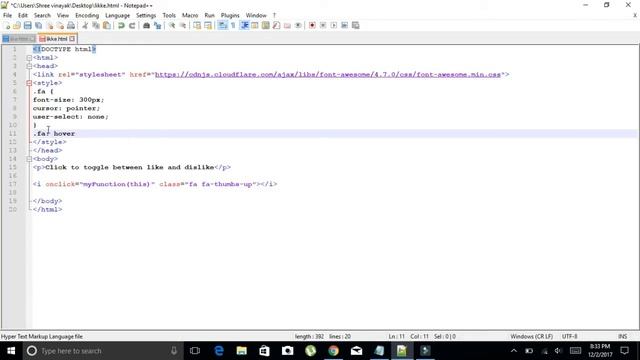Open the File menu
Image resolution: width=640 pixels, height=360 pixels.
click(x=7, y=15)
